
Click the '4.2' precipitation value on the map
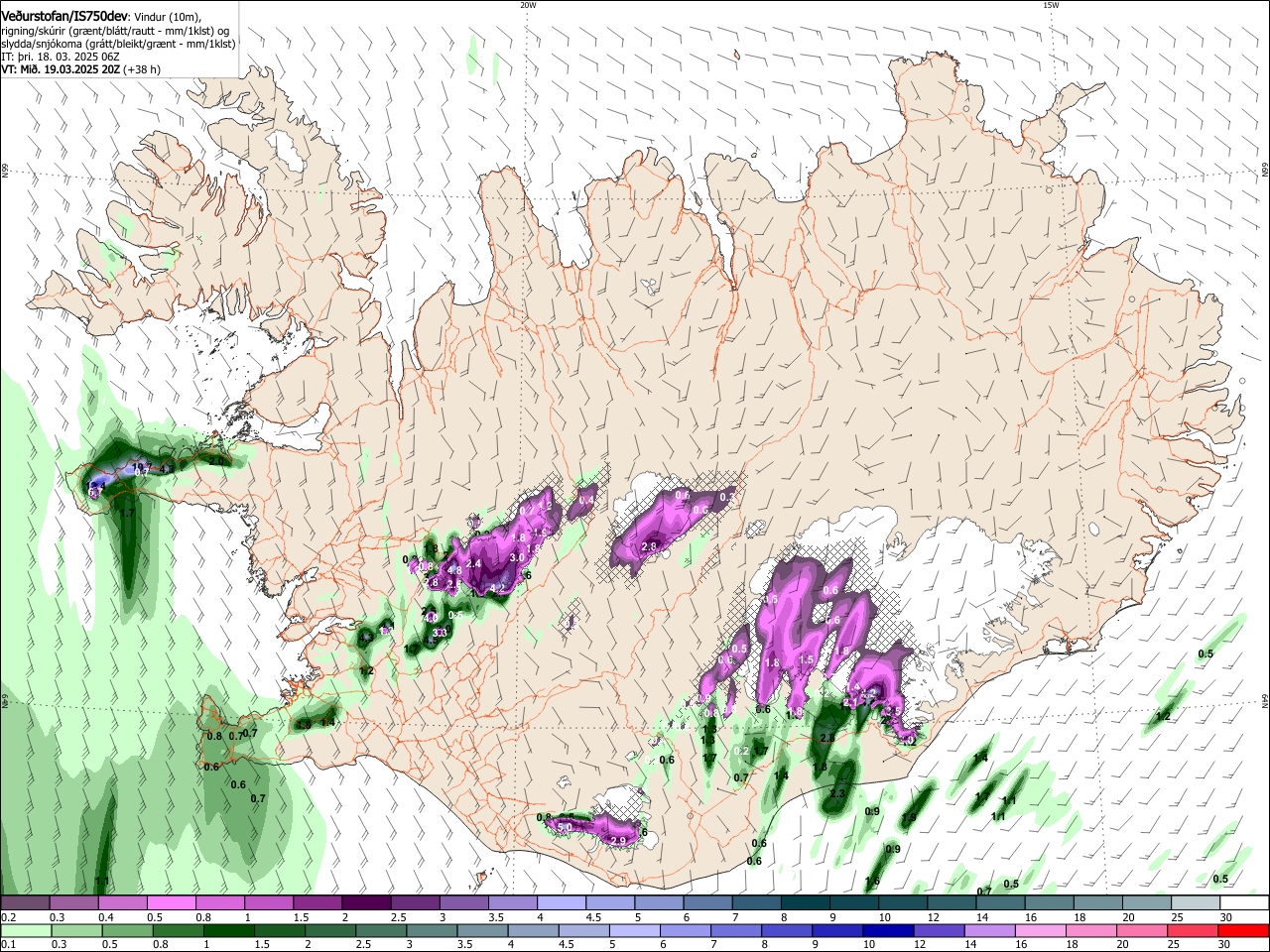click(498, 588)
